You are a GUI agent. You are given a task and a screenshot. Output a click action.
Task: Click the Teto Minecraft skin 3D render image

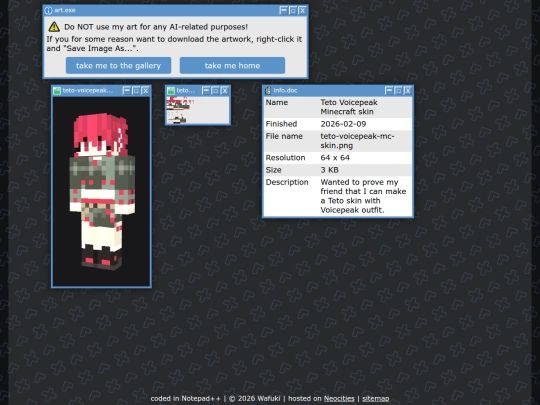point(101,191)
